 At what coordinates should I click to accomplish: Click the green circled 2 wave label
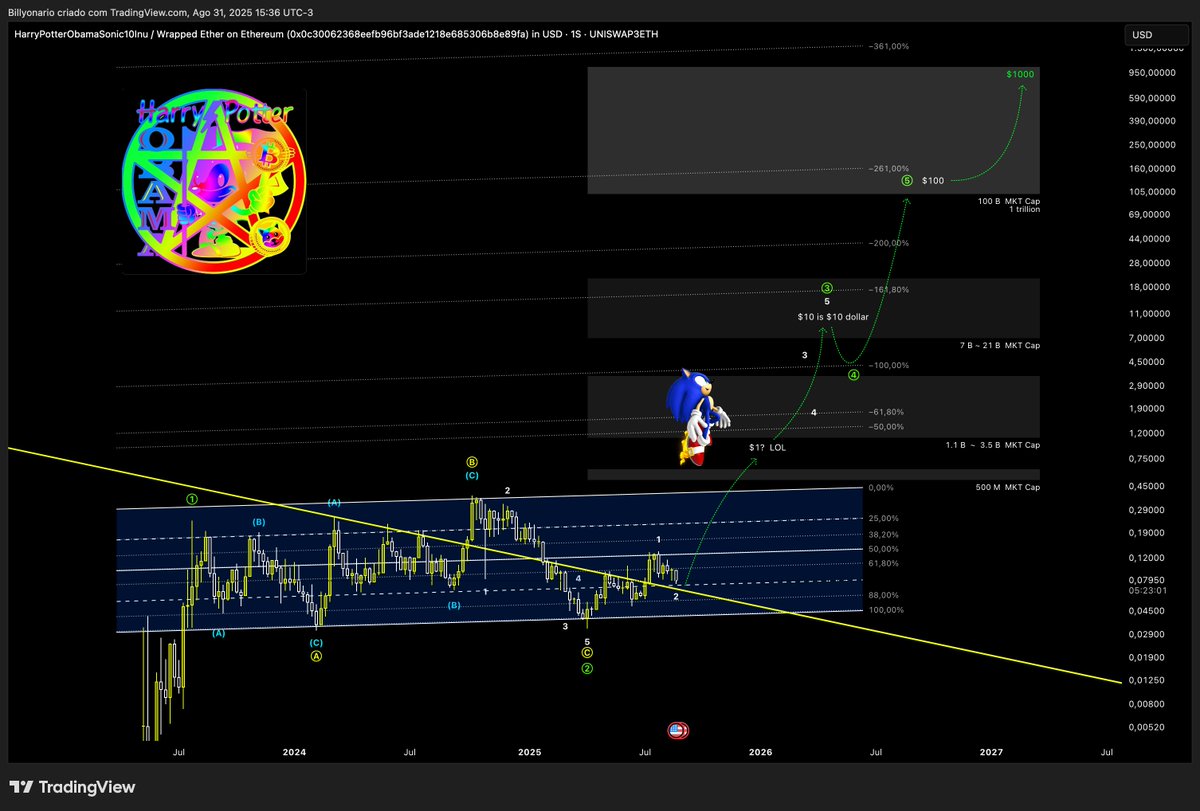click(587, 668)
